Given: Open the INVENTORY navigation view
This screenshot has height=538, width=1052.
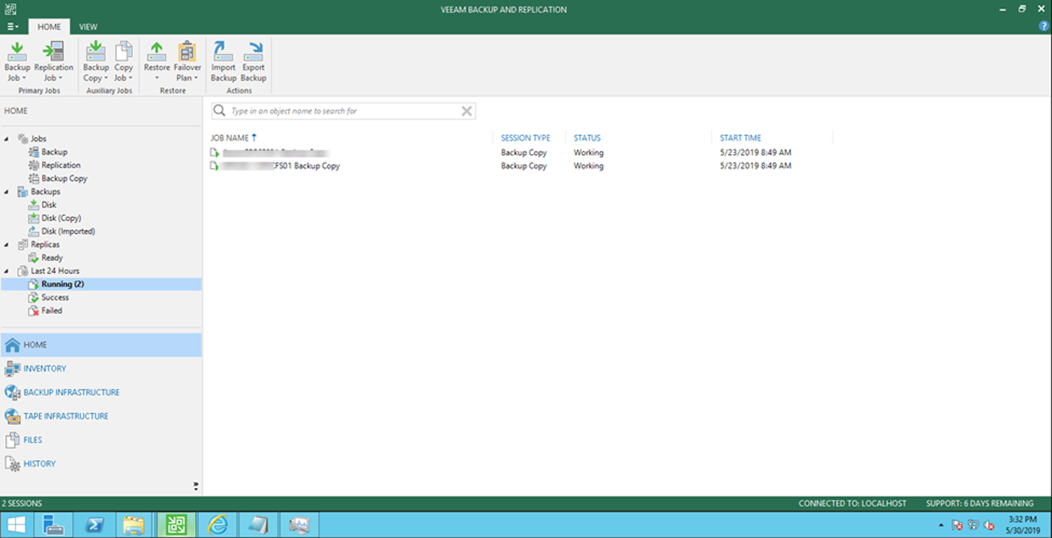Looking at the screenshot, I should click(x=101, y=368).
